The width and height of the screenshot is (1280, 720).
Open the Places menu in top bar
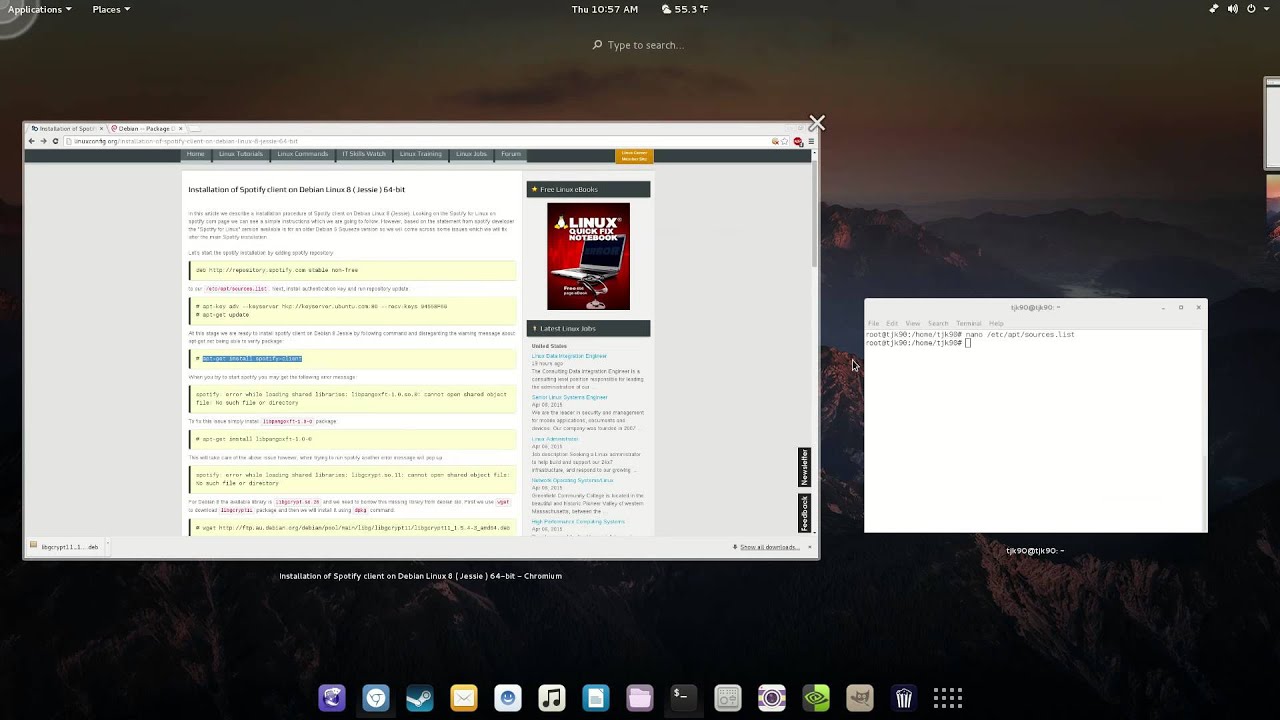(111, 9)
